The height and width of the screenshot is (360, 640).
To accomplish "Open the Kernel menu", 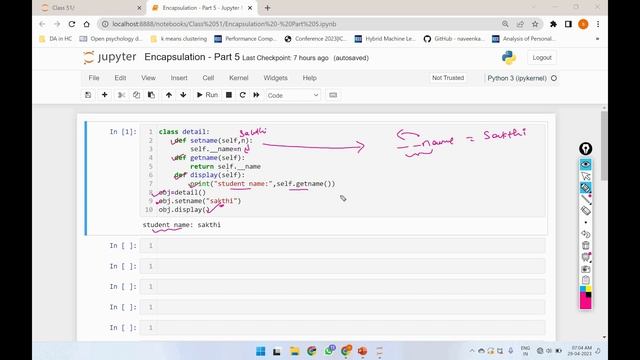I will pos(239,78).
